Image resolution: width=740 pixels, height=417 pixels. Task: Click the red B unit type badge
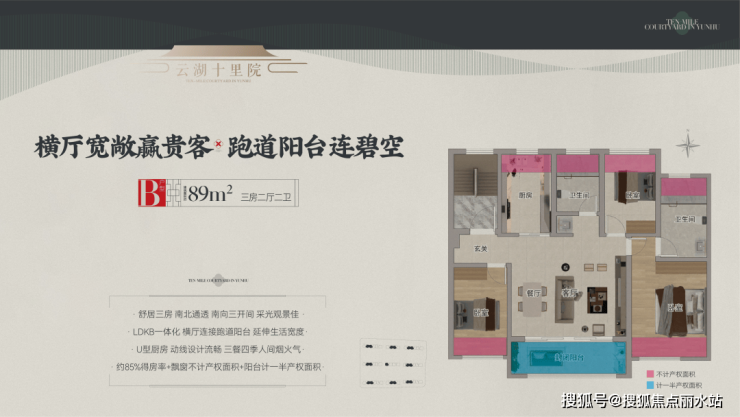click(152, 193)
